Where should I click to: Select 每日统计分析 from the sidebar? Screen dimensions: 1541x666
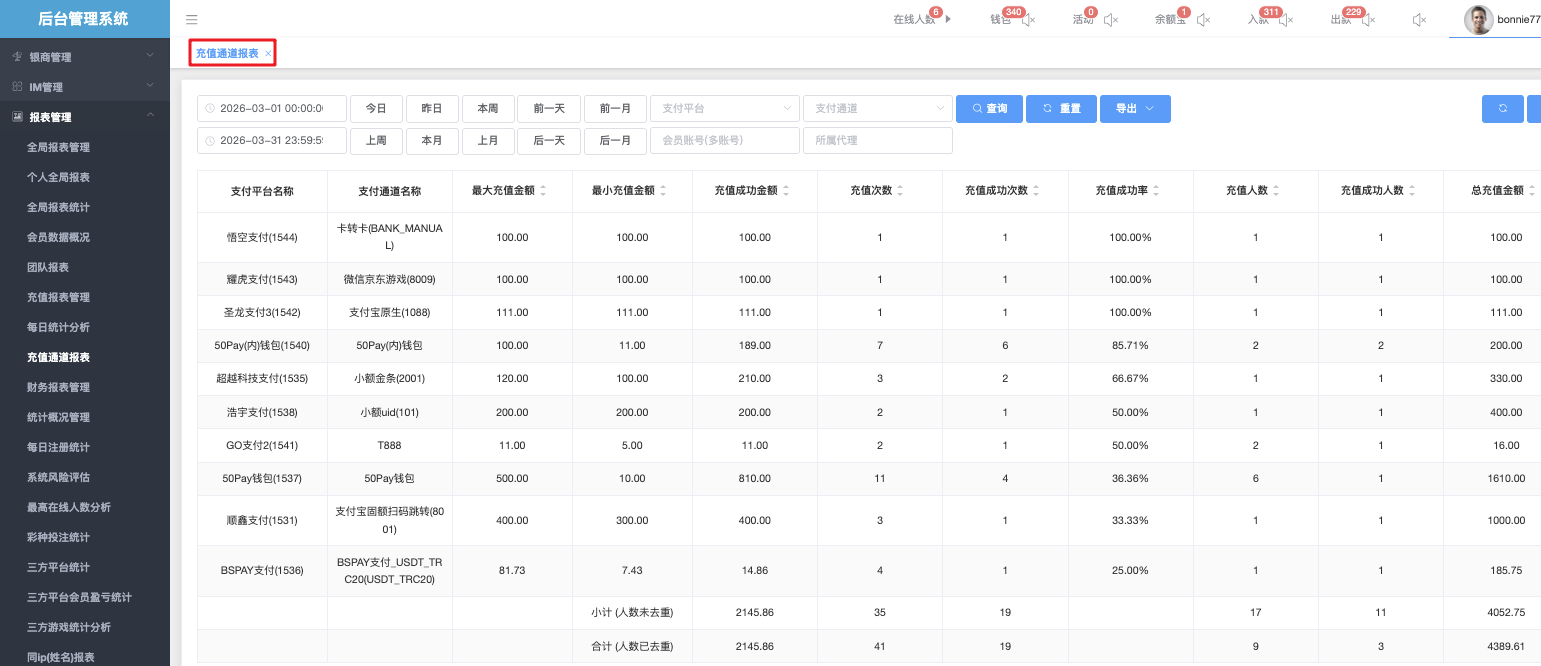click(x=58, y=327)
